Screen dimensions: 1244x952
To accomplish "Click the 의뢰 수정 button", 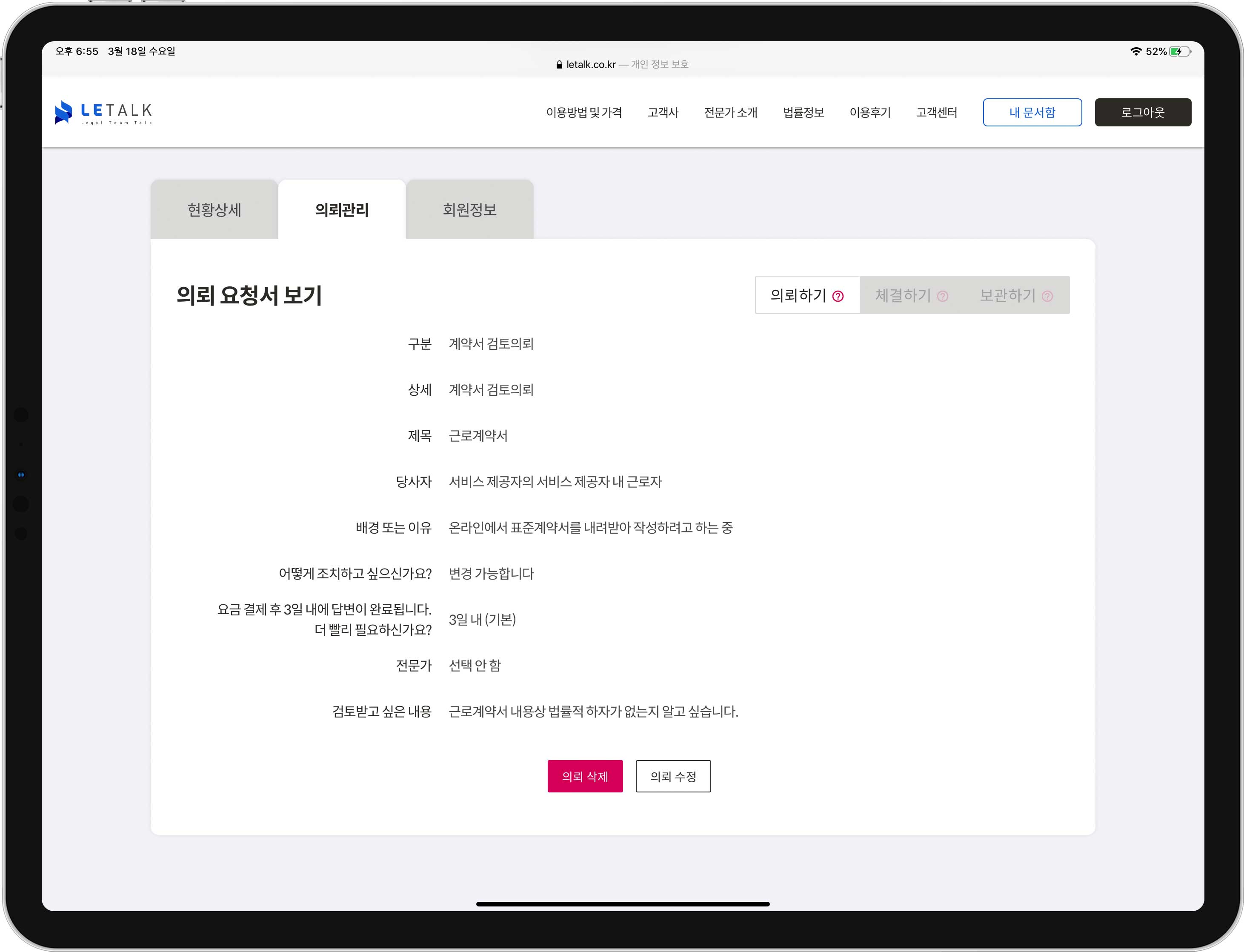I will click(x=673, y=776).
